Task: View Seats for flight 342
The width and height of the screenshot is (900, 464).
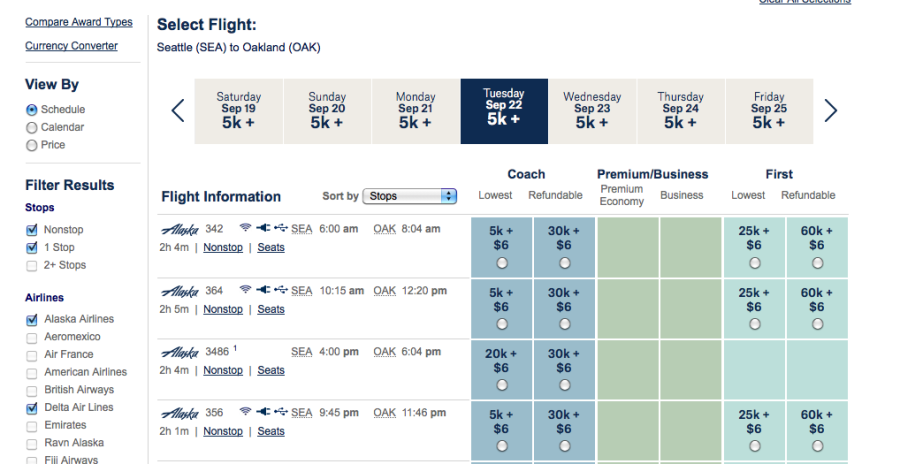Action: (271, 247)
